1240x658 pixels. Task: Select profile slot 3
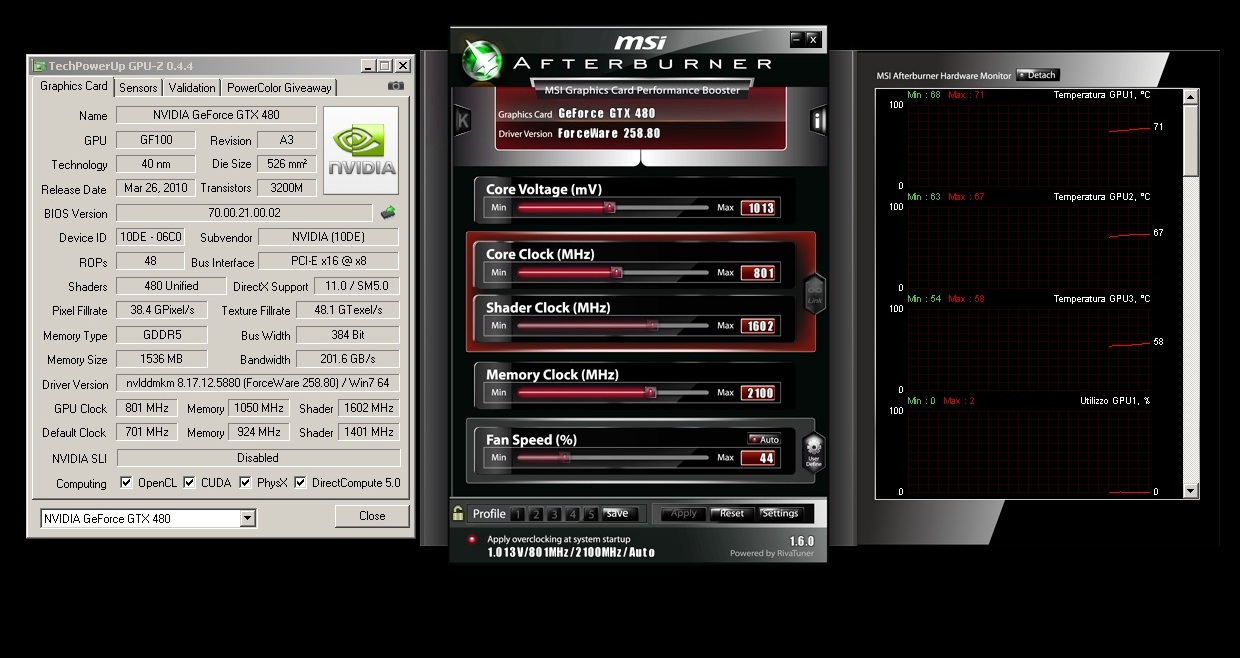pos(554,515)
